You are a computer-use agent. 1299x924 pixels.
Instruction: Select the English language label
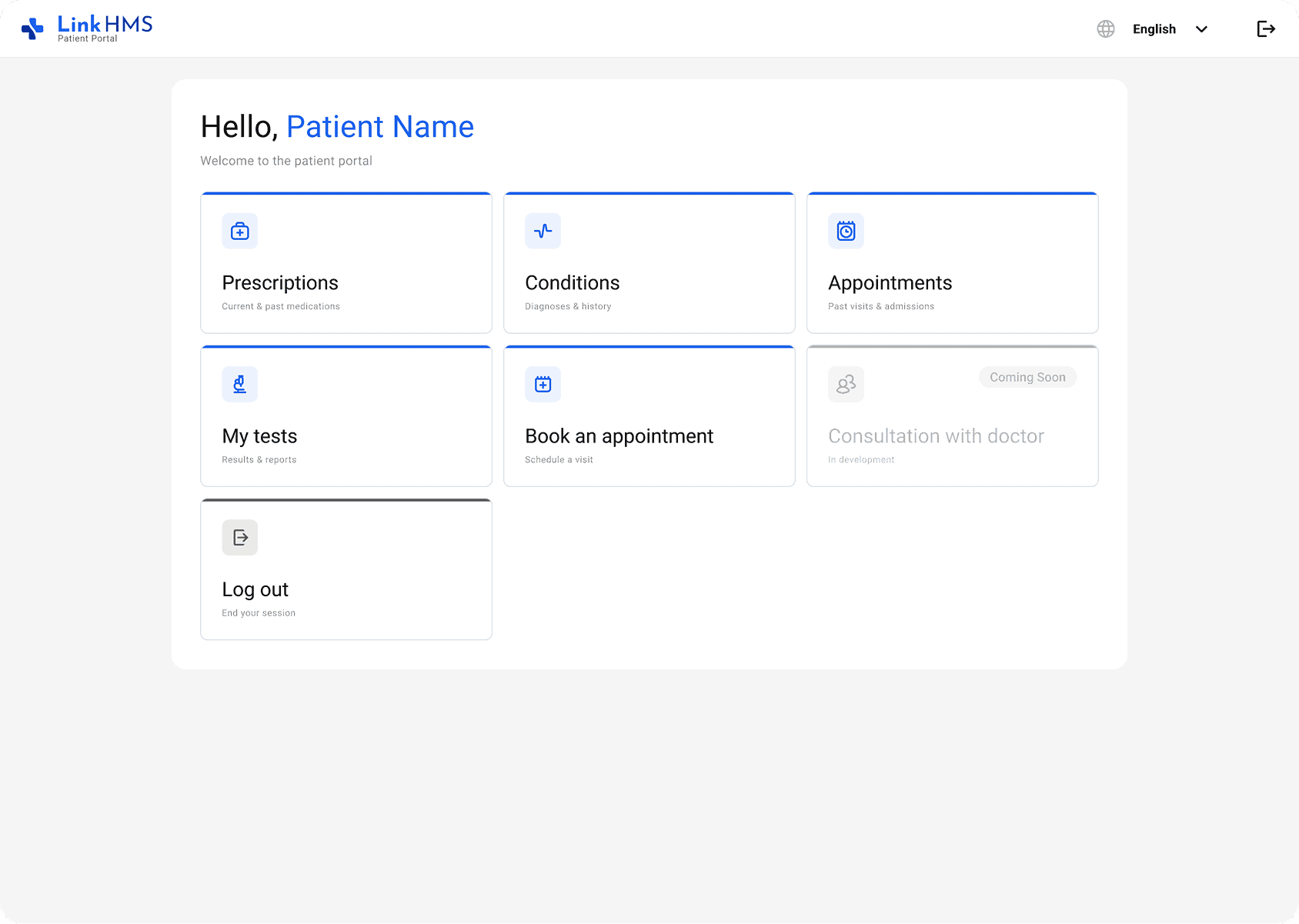pos(1154,29)
